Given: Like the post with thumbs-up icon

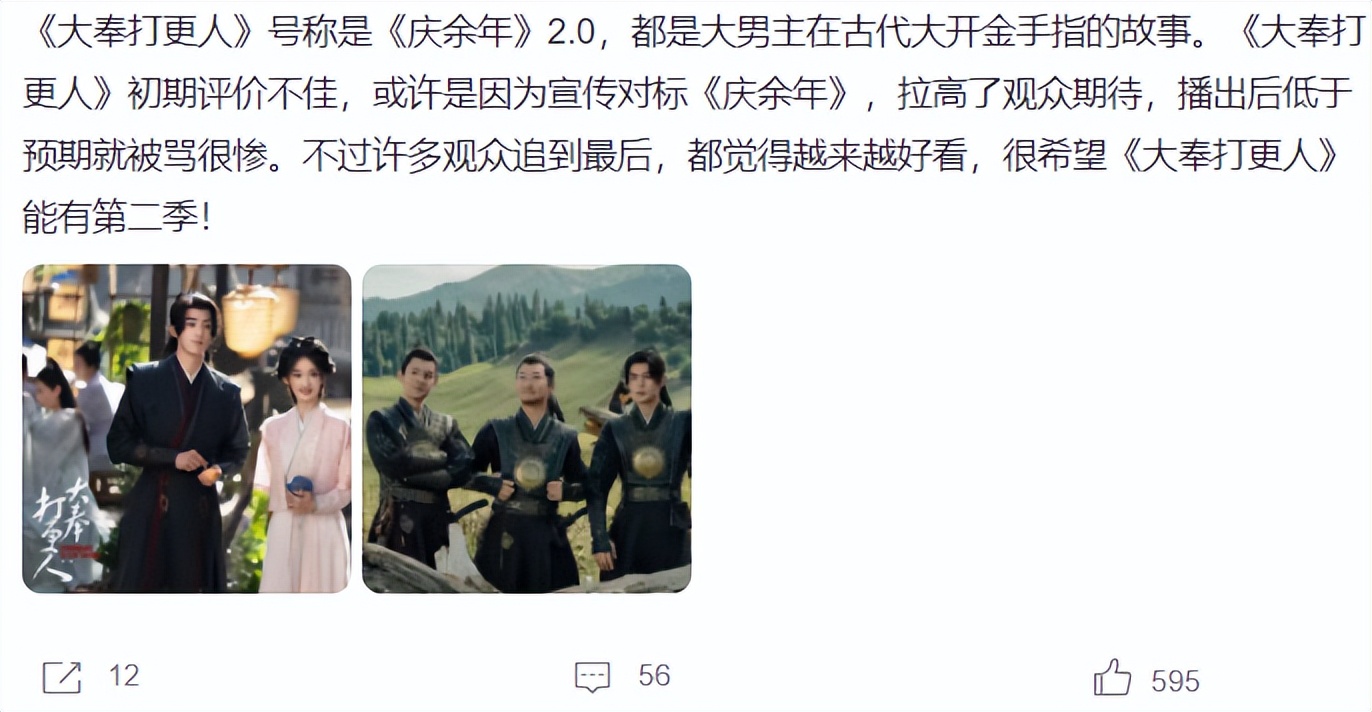Looking at the screenshot, I should click(x=1112, y=677).
